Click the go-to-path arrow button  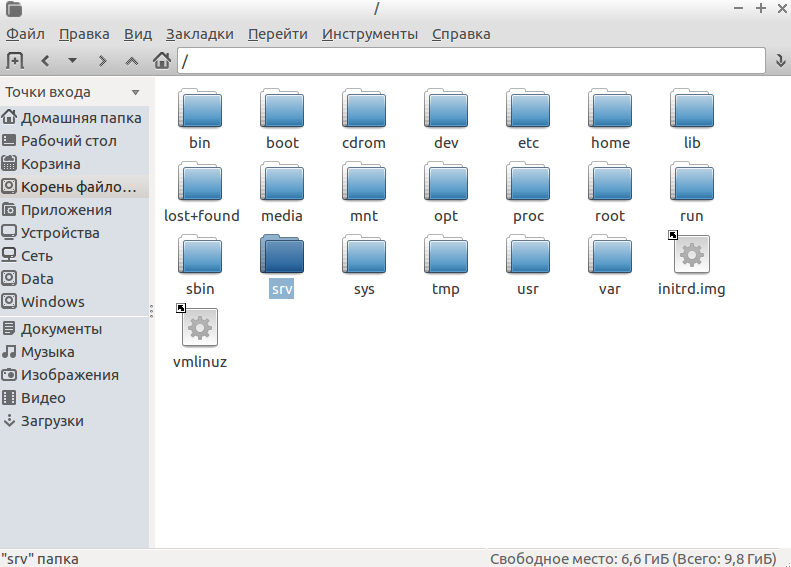point(780,61)
